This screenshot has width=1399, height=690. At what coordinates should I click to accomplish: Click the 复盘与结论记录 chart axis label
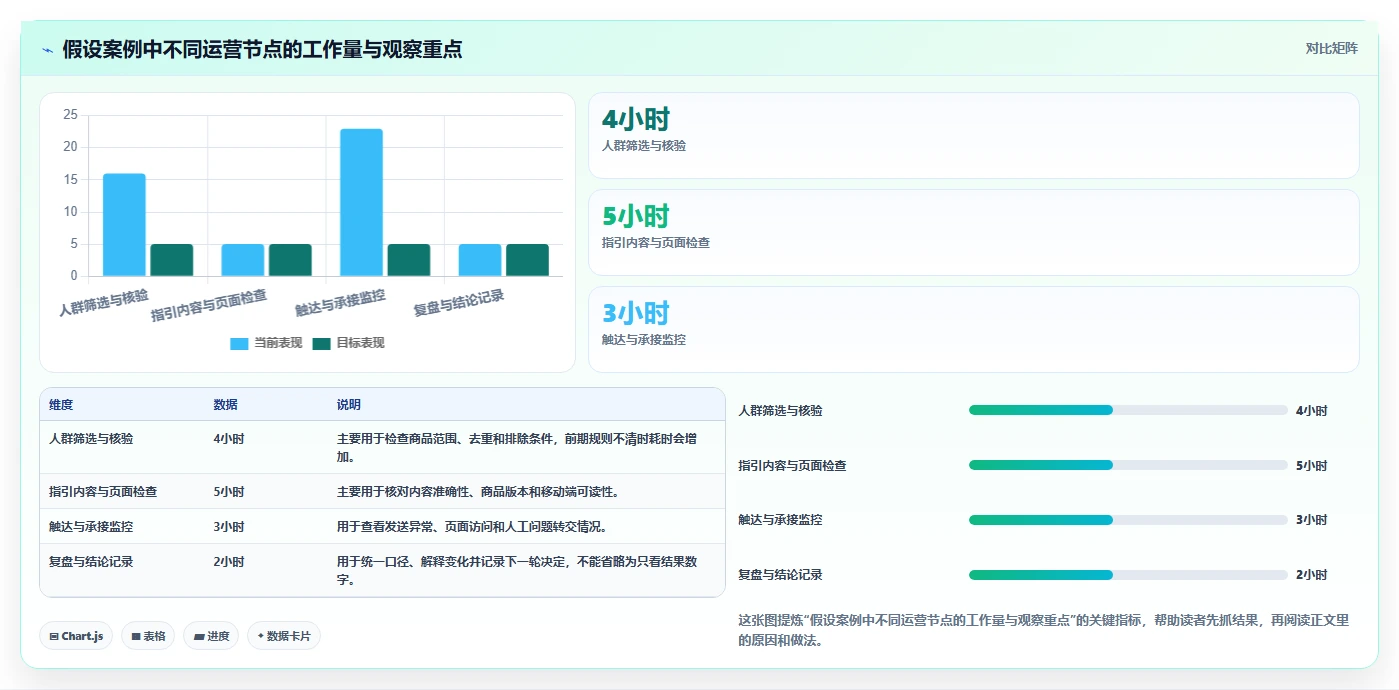point(459,302)
